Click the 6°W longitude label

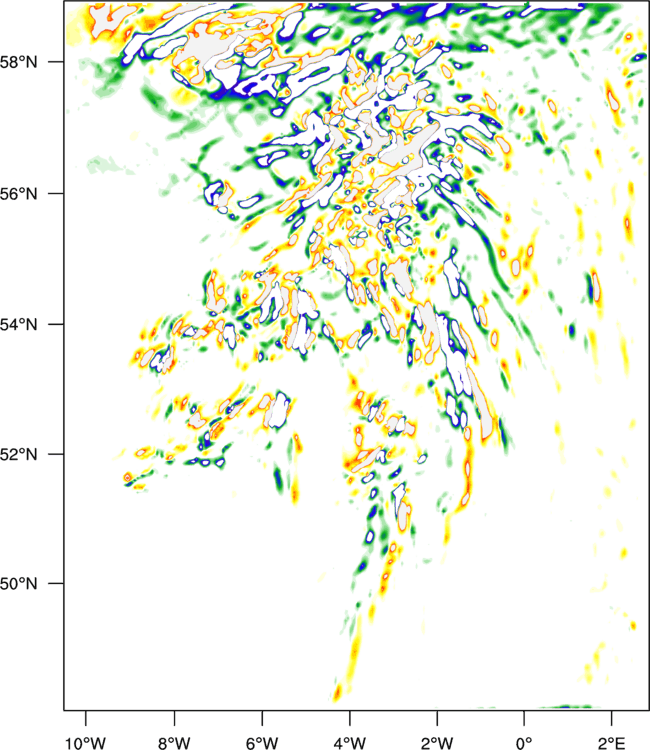(262, 742)
